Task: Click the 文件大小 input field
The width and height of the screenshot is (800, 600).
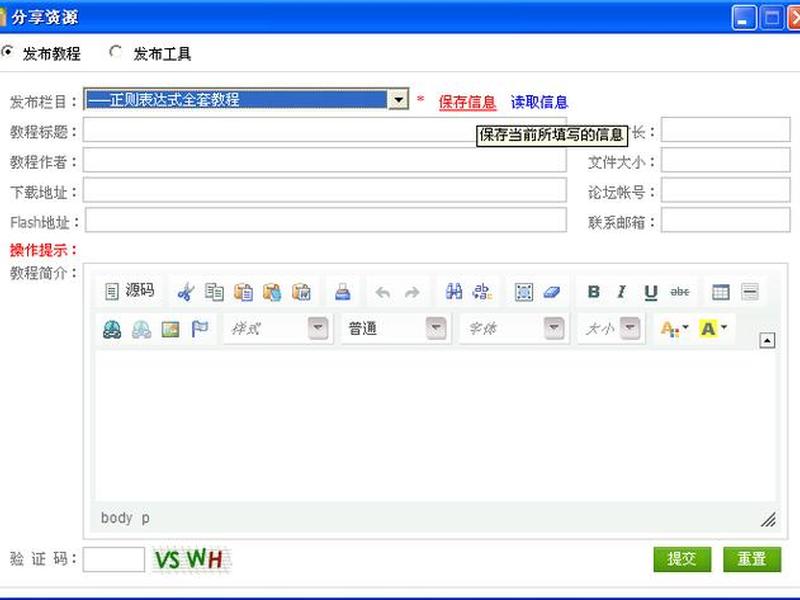Action: coord(726,160)
